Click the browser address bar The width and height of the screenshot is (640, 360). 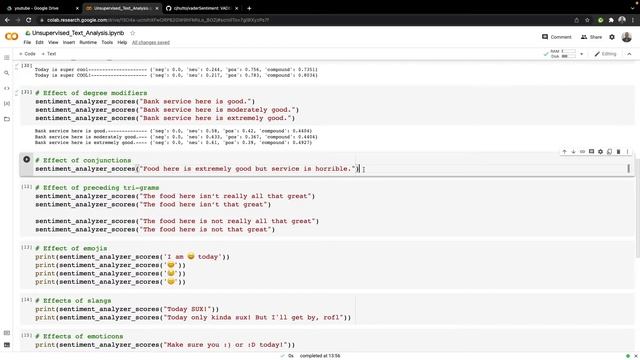302,20
